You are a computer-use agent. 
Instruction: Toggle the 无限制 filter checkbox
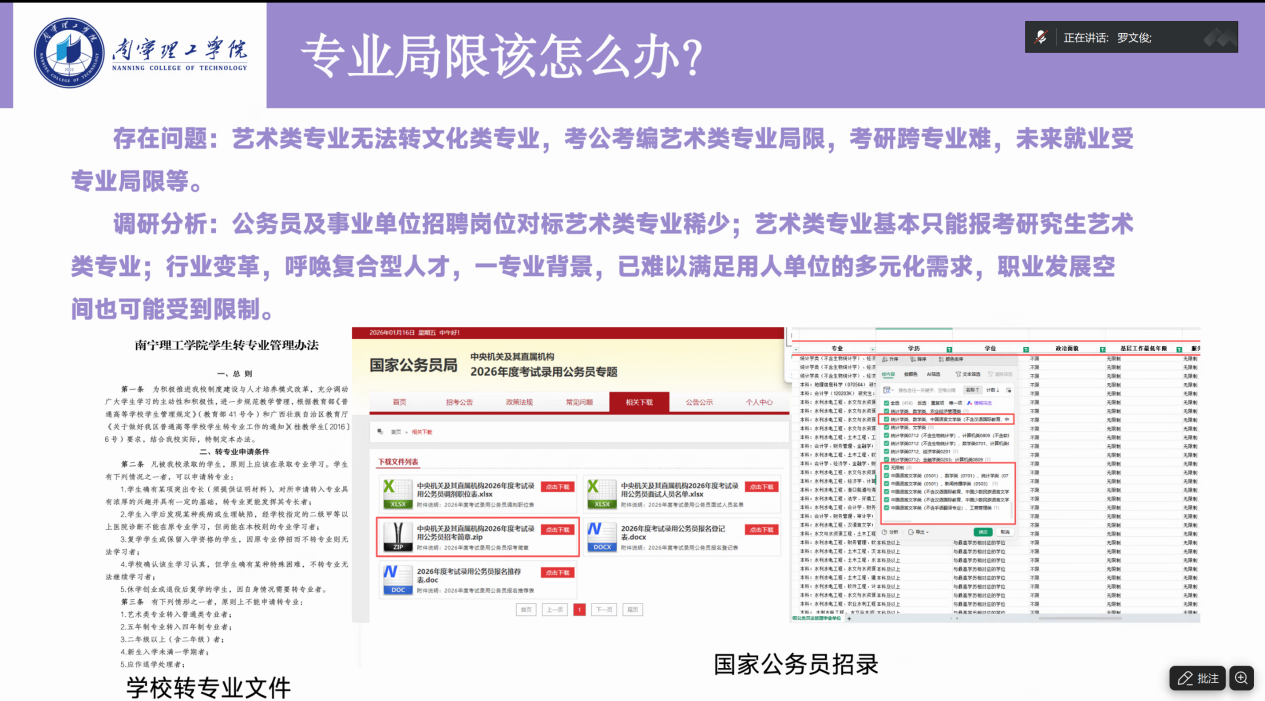[886, 467]
